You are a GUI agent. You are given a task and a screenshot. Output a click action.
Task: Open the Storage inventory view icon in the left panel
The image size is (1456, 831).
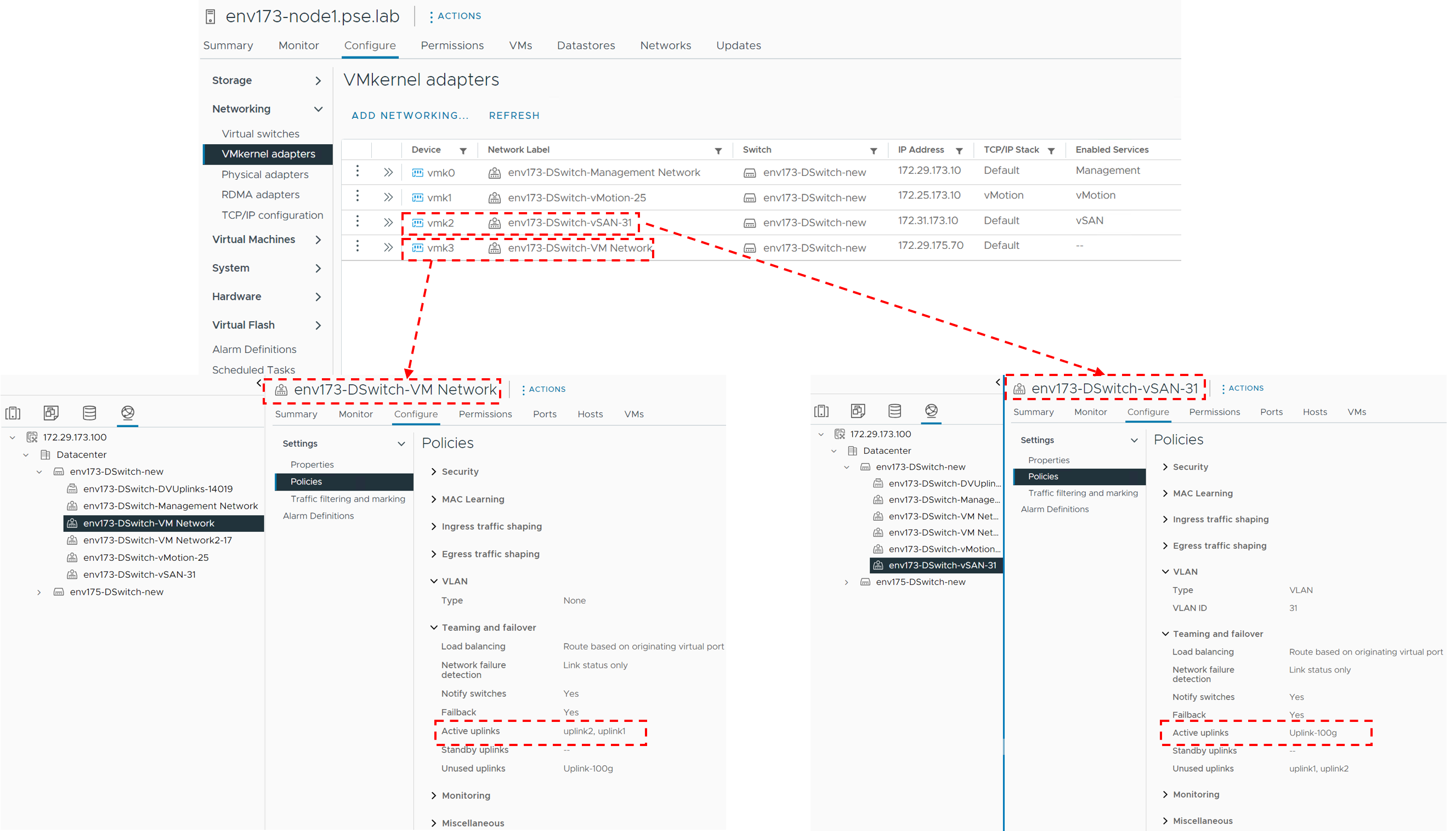tap(89, 412)
